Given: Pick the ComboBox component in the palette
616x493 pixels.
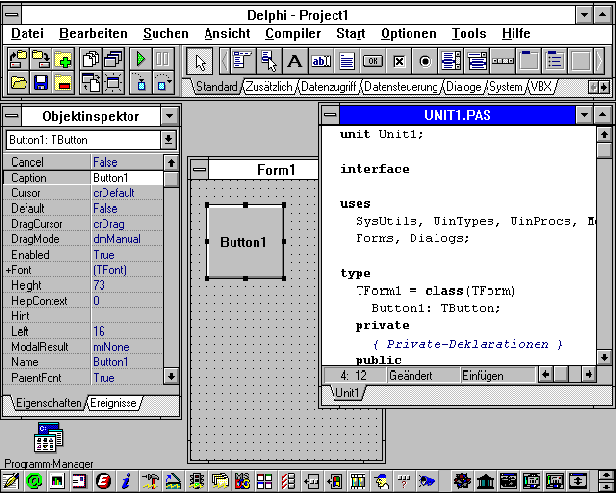Looking at the screenshot, I should click(477, 61).
